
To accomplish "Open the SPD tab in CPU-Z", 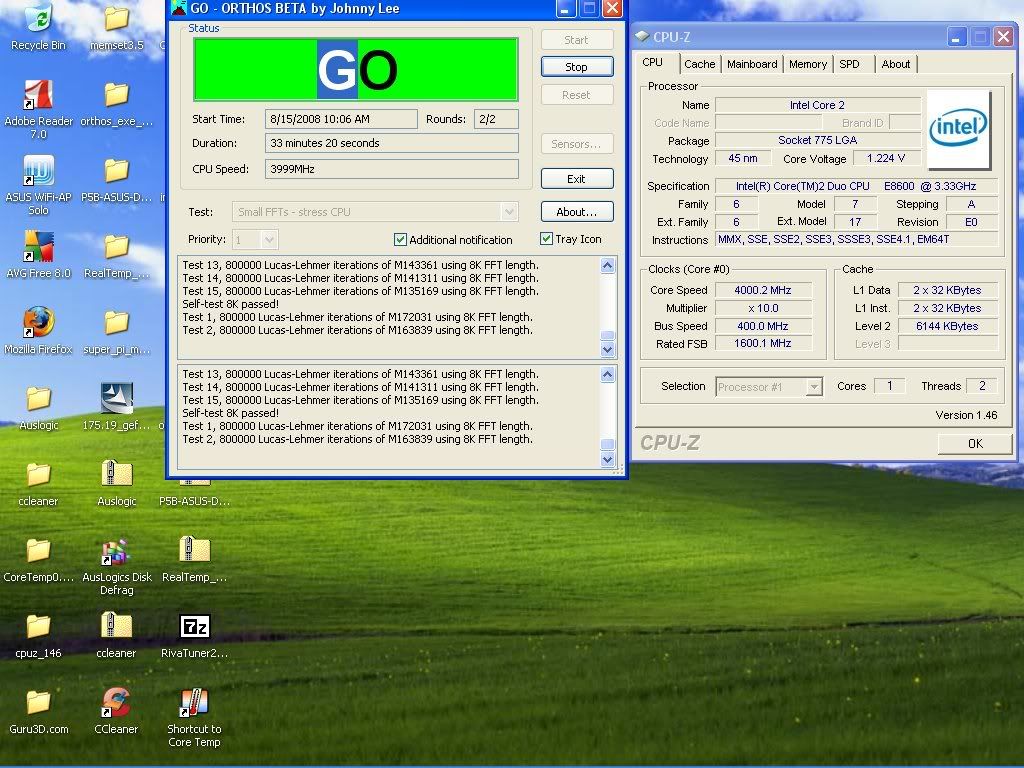I will click(x=850, y=64).
